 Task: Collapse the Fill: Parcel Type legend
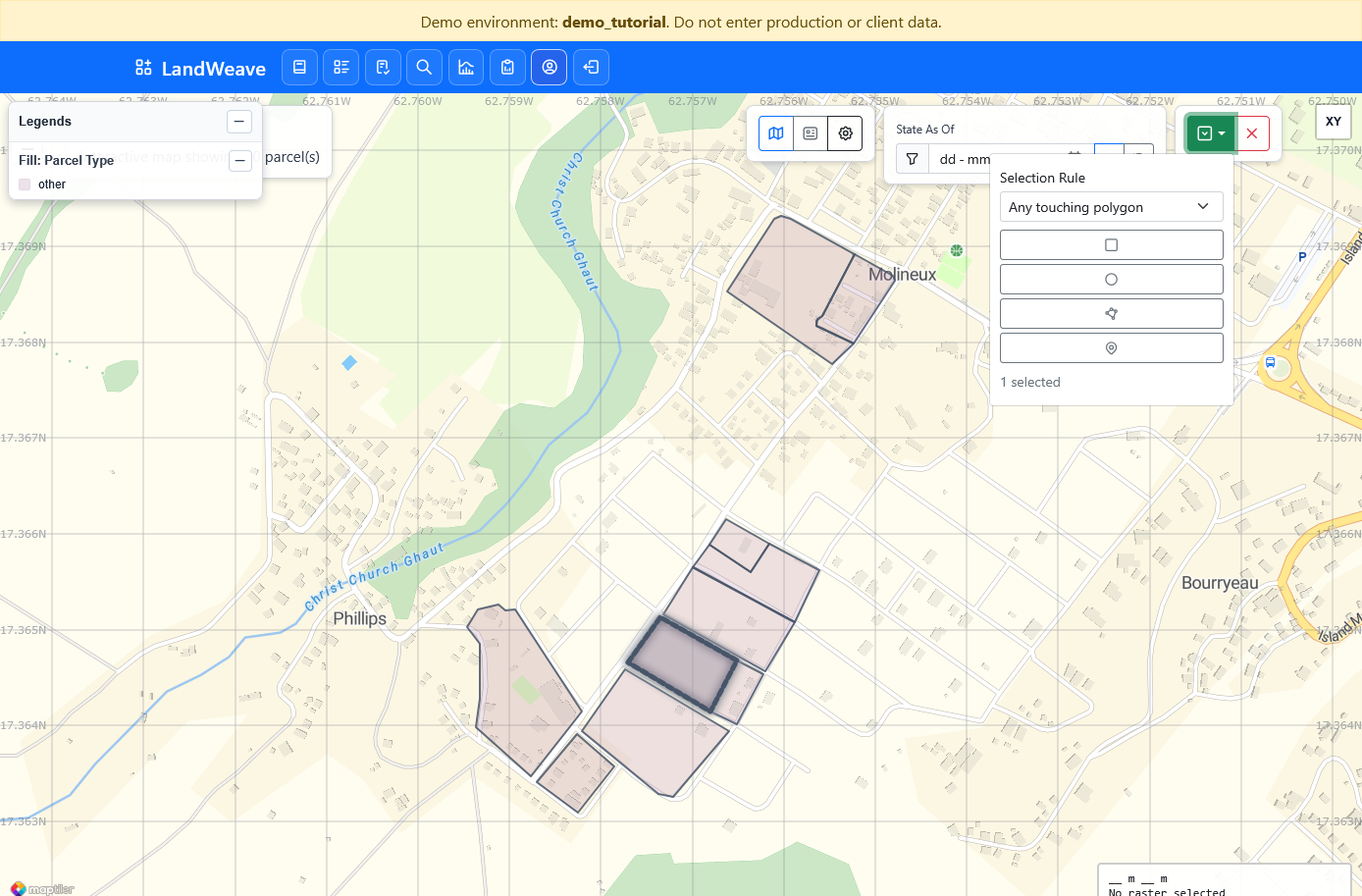(x=240, y=161)
